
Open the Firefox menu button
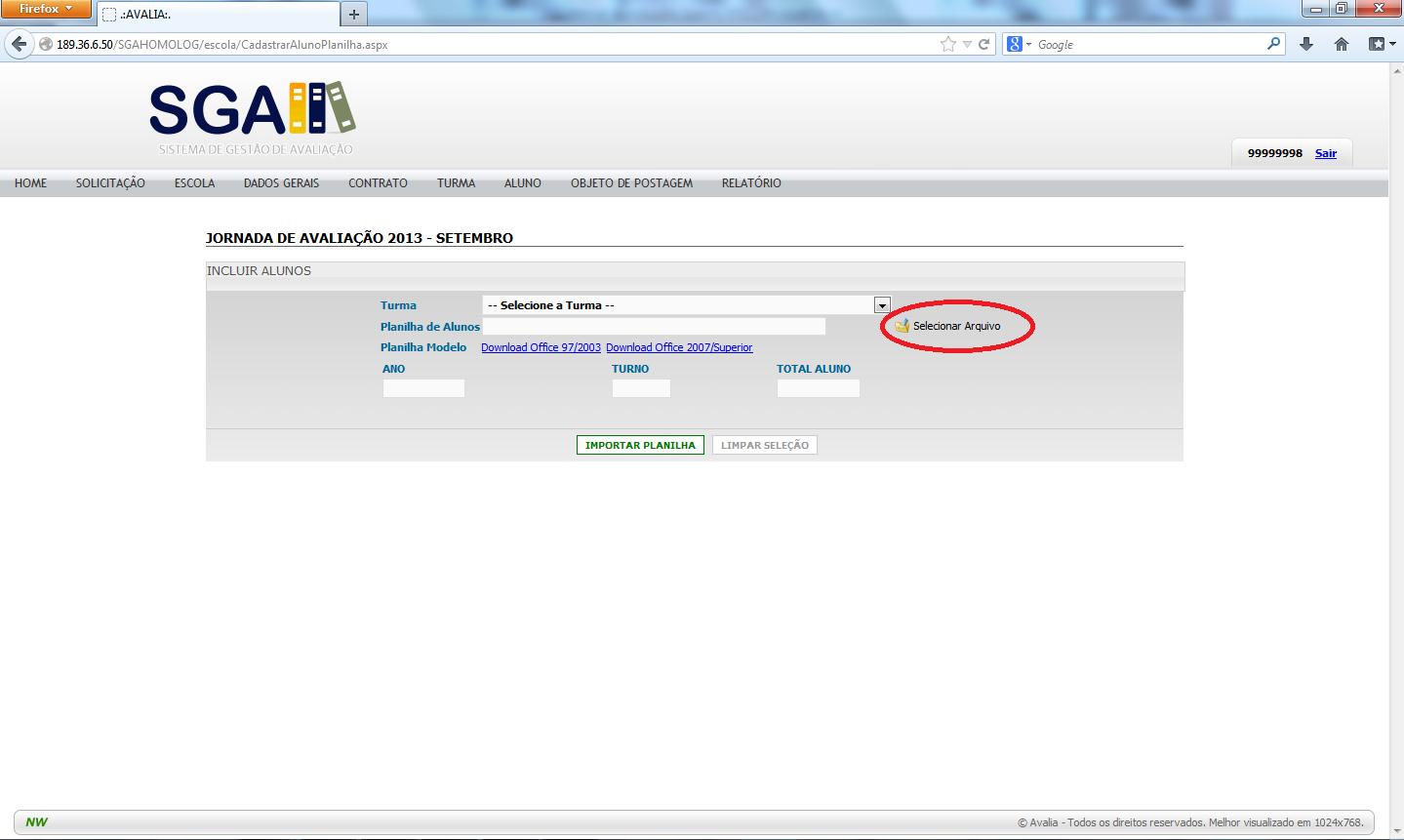pos(46,9)
